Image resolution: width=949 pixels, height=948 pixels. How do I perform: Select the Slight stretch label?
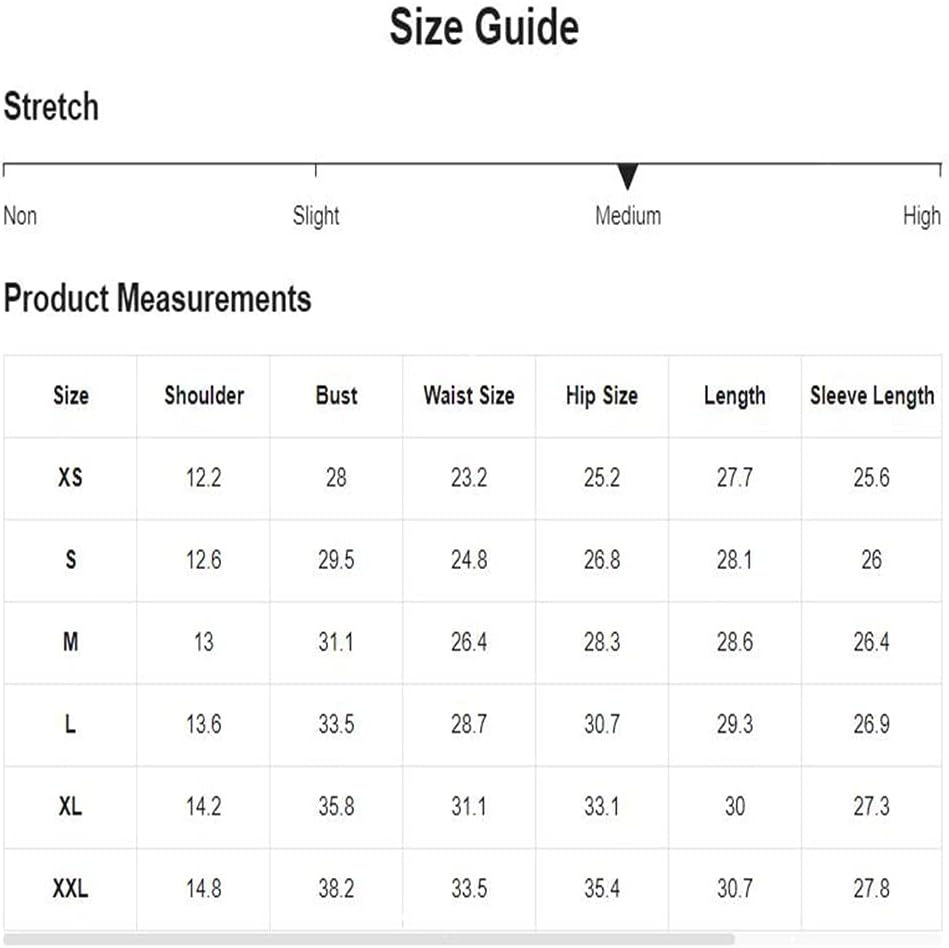point(316,216)
